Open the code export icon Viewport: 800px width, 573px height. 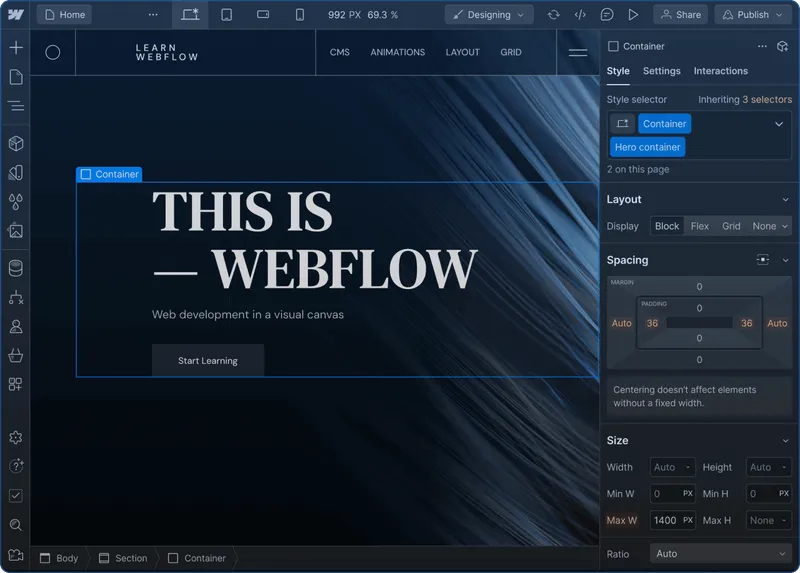point(580,15)
